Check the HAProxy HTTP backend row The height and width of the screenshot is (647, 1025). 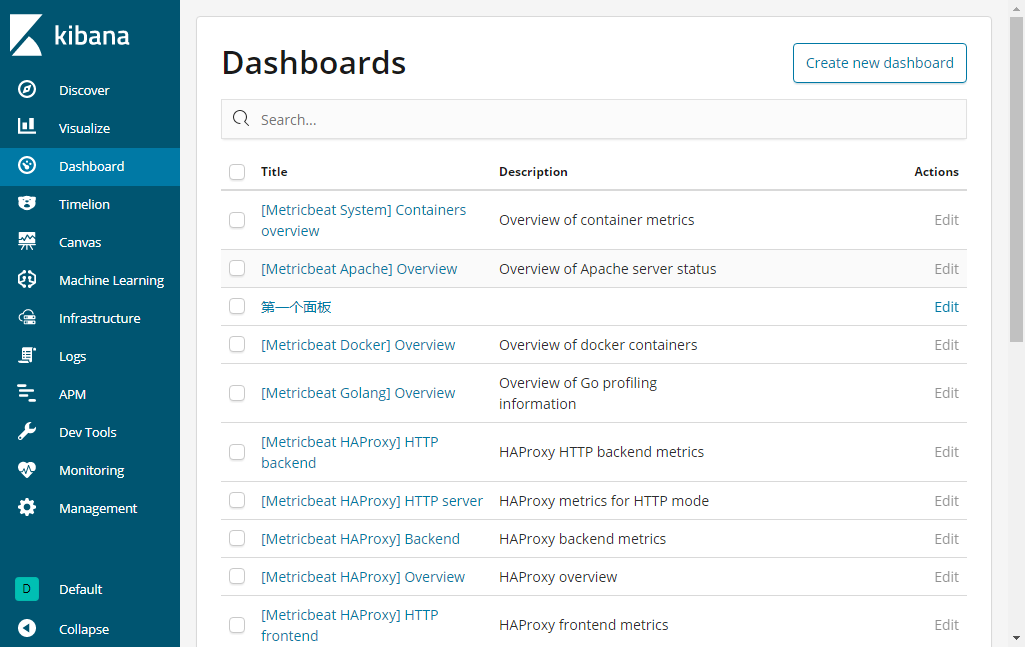237,452
